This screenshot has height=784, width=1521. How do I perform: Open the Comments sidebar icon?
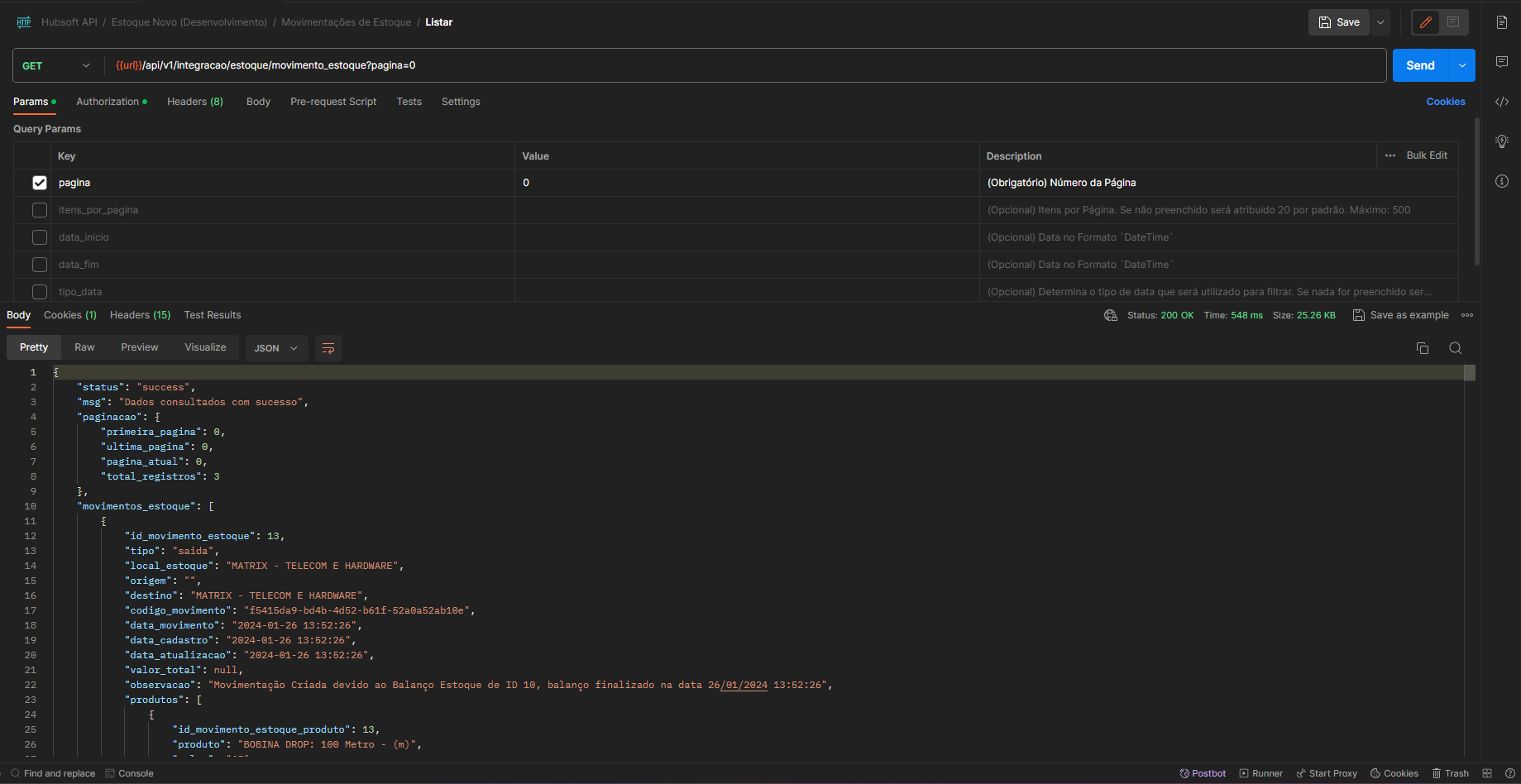[1502, 62]
